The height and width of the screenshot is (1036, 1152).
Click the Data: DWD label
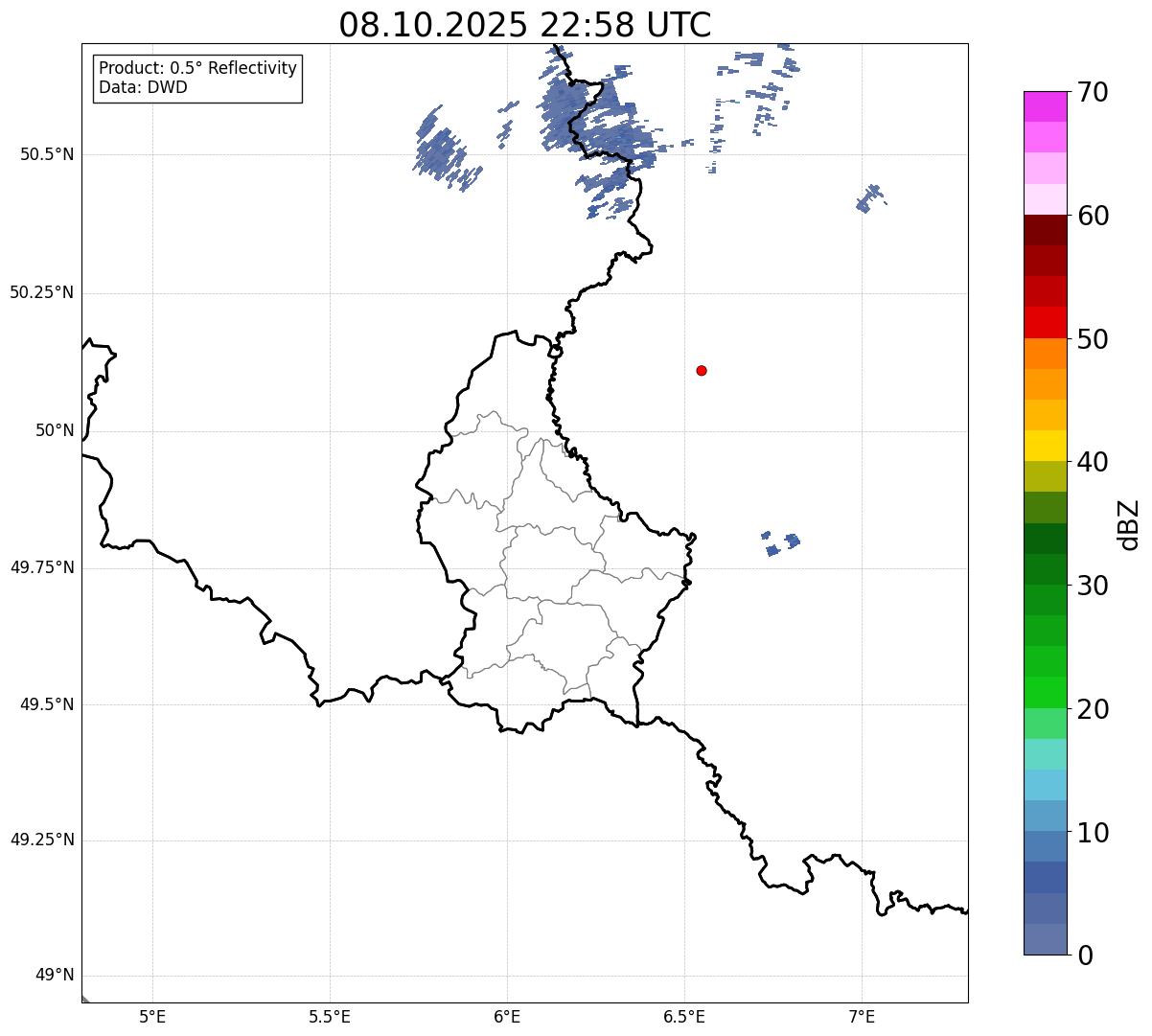[x=143, y=87]
